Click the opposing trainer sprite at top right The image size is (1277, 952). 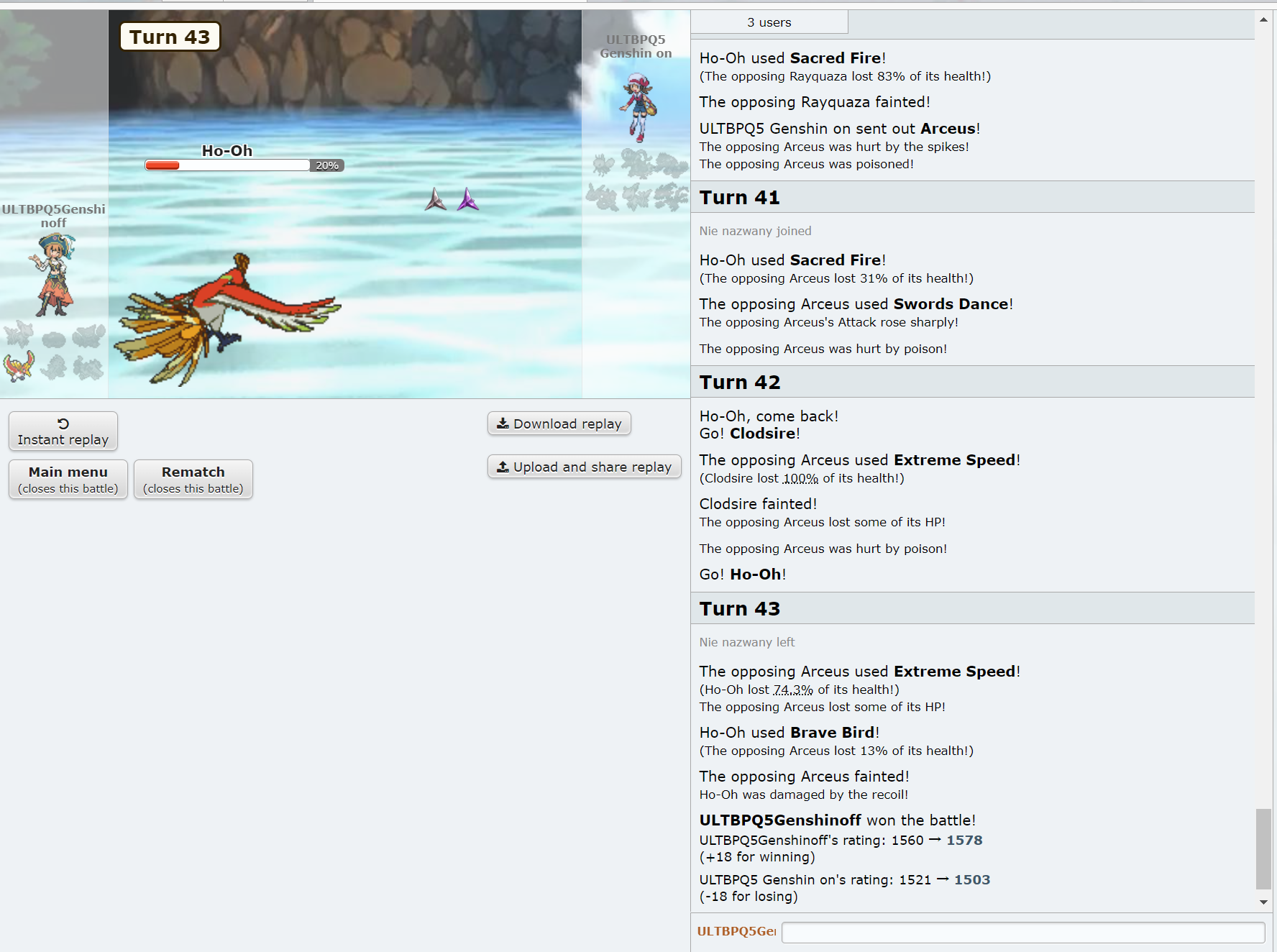pyautogui.click(x=638, y=106)
